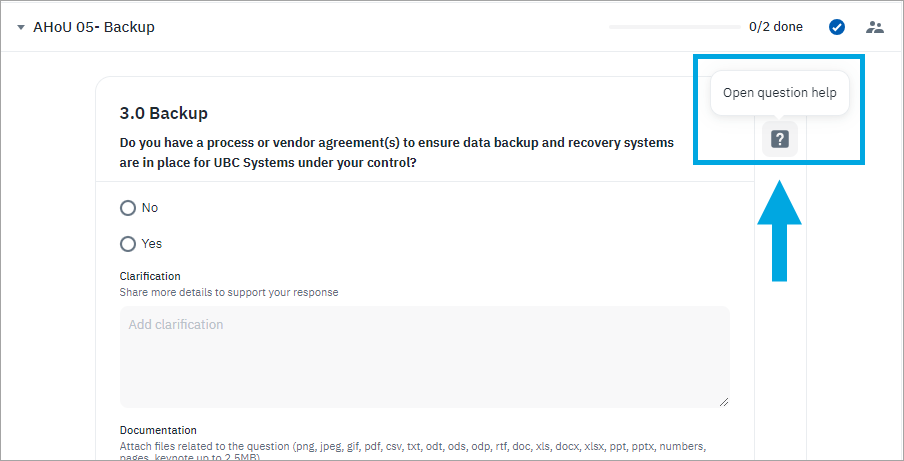This screenshot has width=904, height=461.
Task: Click the blue checkmark status icon
Action: point(837,27)
